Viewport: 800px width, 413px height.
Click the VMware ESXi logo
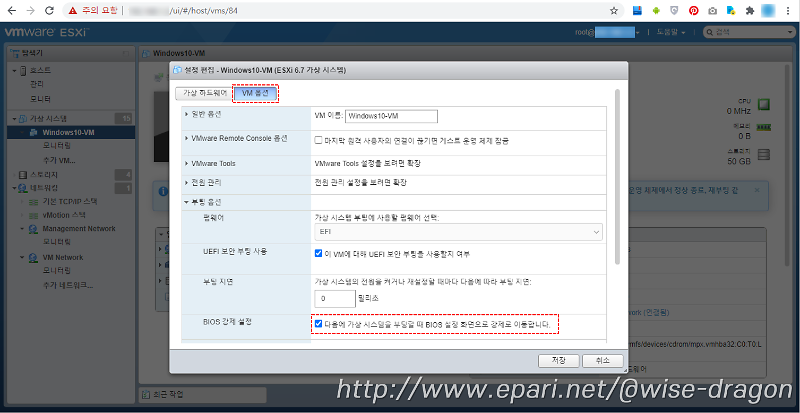coord(47,32)
